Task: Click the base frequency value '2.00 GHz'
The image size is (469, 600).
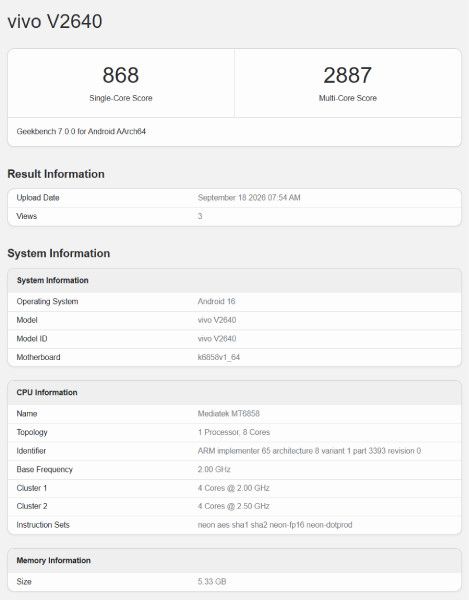Action: (x=214, y=470)
